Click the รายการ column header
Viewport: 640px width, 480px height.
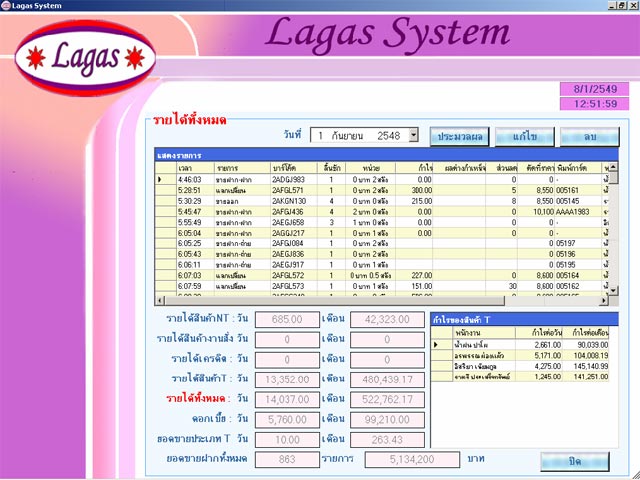pos(242,168)
